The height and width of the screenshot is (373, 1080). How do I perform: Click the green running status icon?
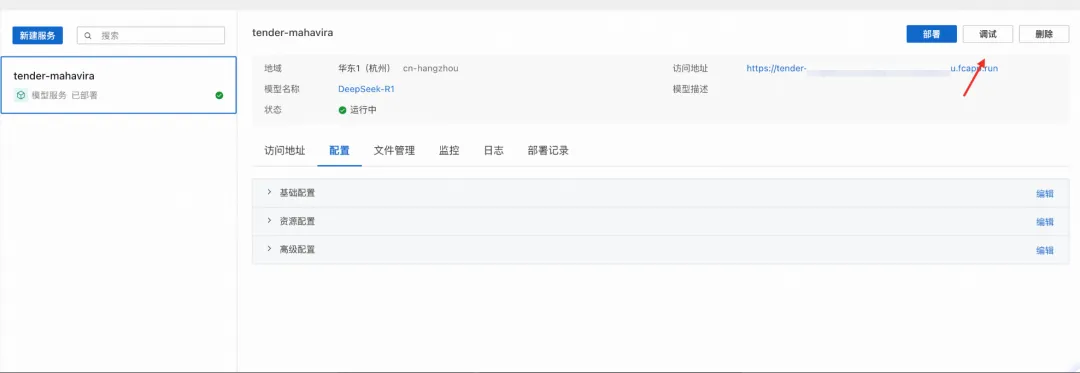(x=342, y=109)
